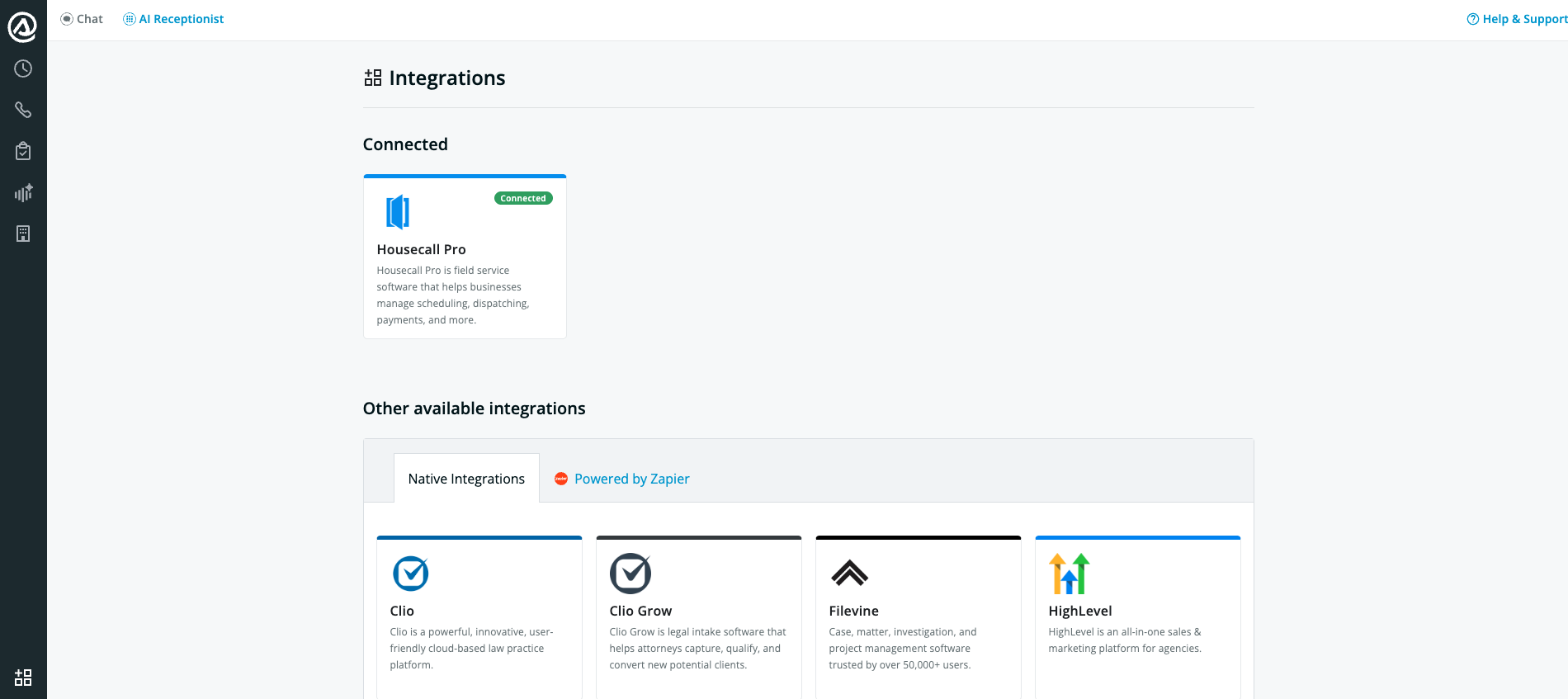Switch to the Native Integrations tab
The width and height of the screenshot is (1568, 699).
(x=466, y=478)
